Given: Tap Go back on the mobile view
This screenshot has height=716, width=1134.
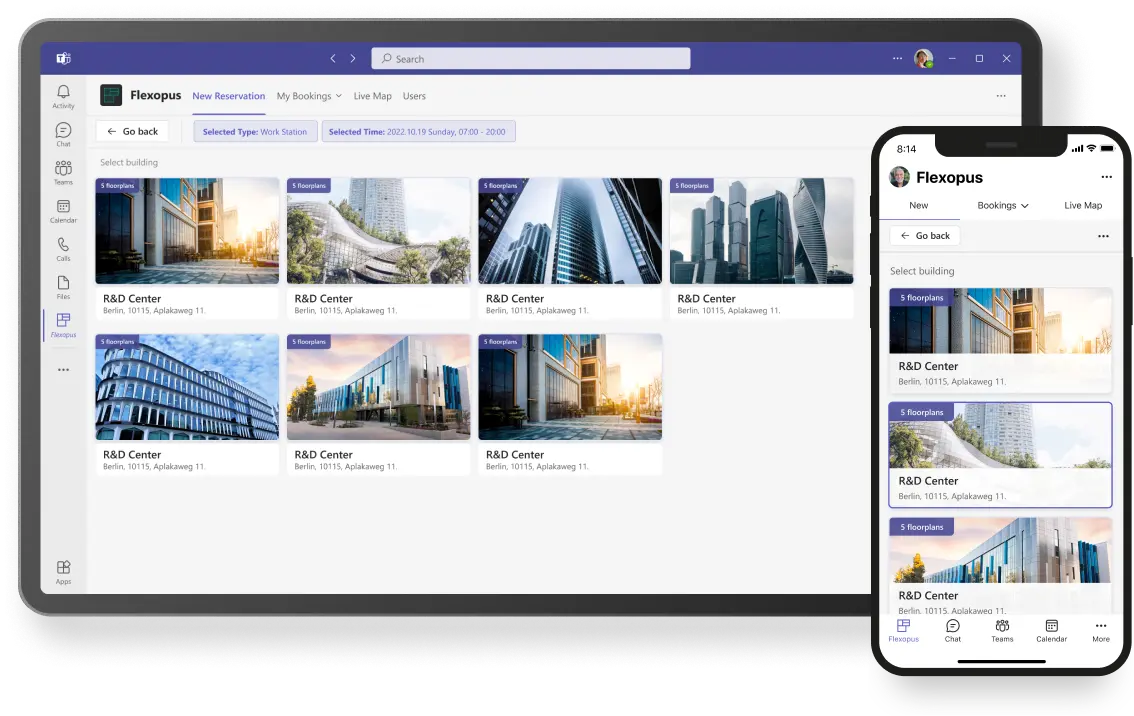Looking at the screenshot, I should [924, 235].
